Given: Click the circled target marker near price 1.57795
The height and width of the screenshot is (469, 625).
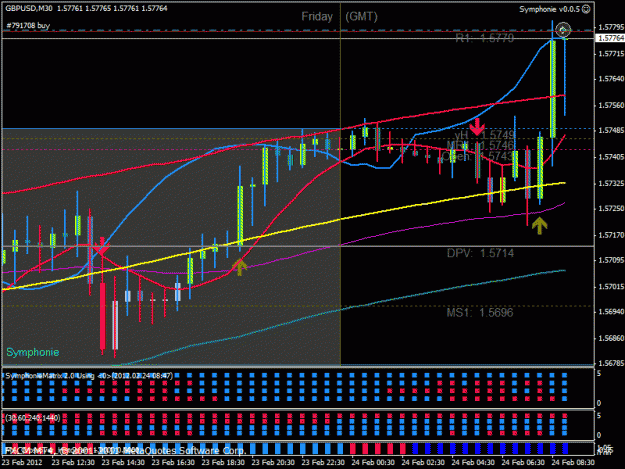Looking at the screenshot, I should tap(563, 30).
